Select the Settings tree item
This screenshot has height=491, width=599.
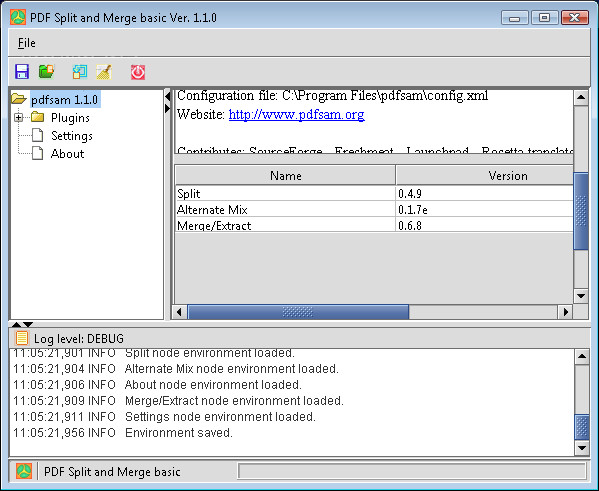pyautogui.click(x=72, y=136)
